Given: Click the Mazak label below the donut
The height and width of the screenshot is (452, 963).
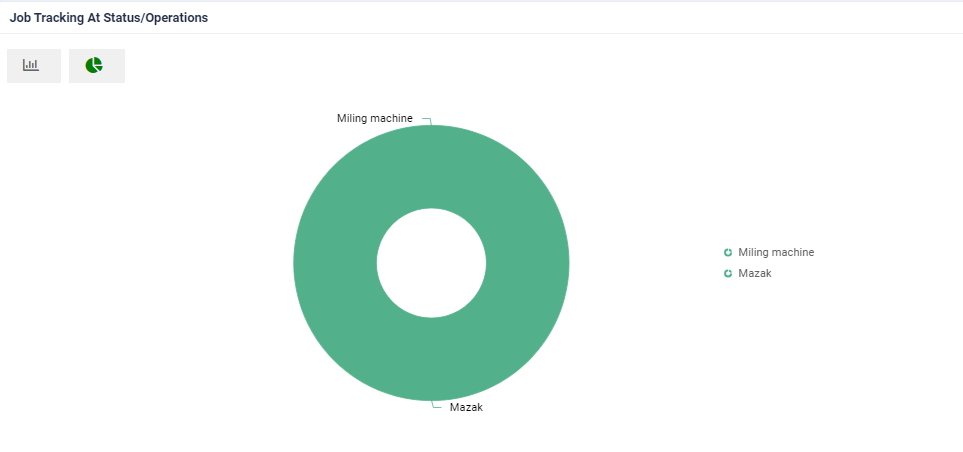Looking at the screenshot, I should (x=466, y=407).
